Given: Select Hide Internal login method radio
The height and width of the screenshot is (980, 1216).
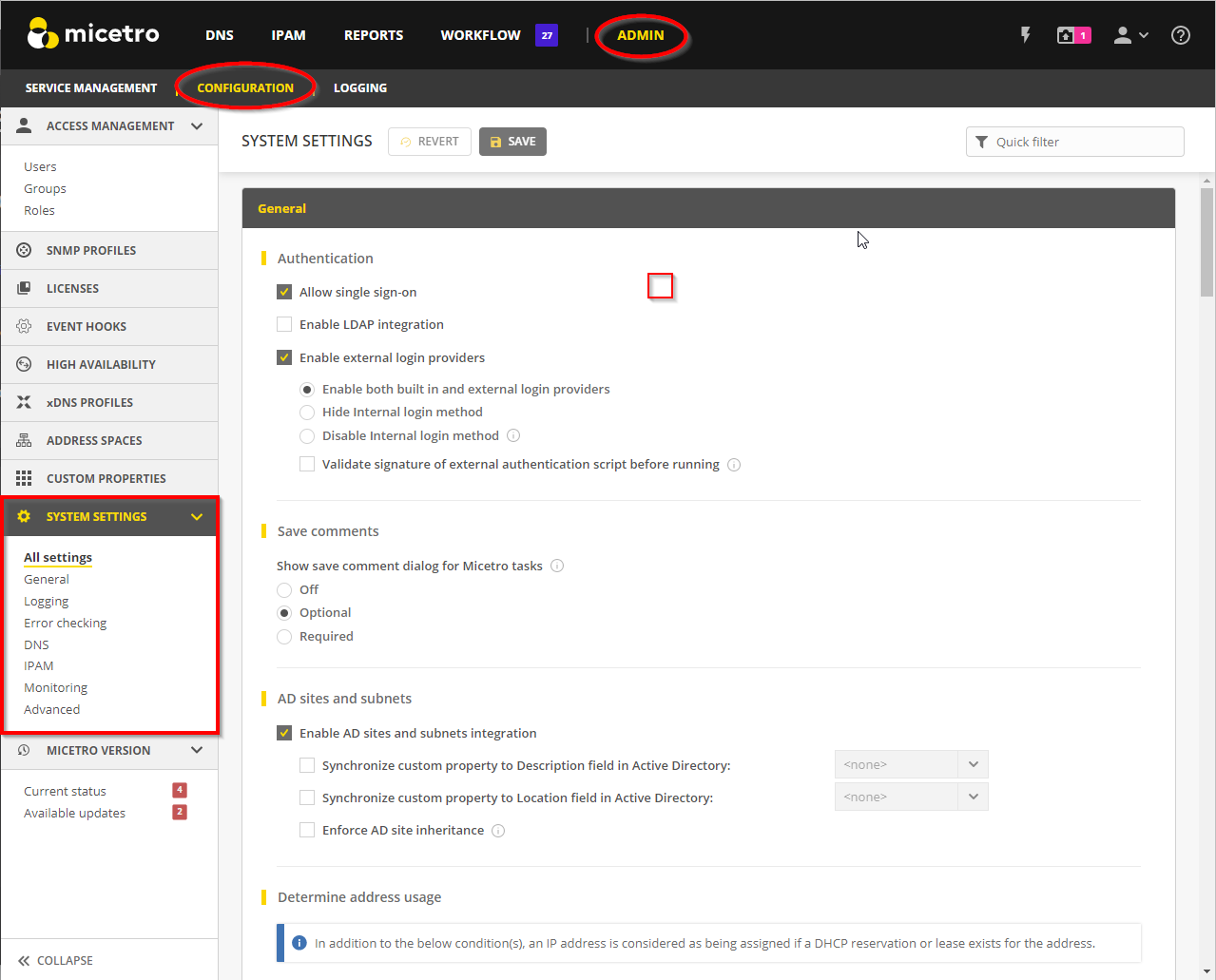Looking at the screenshot, I should (x=307, y=413).
